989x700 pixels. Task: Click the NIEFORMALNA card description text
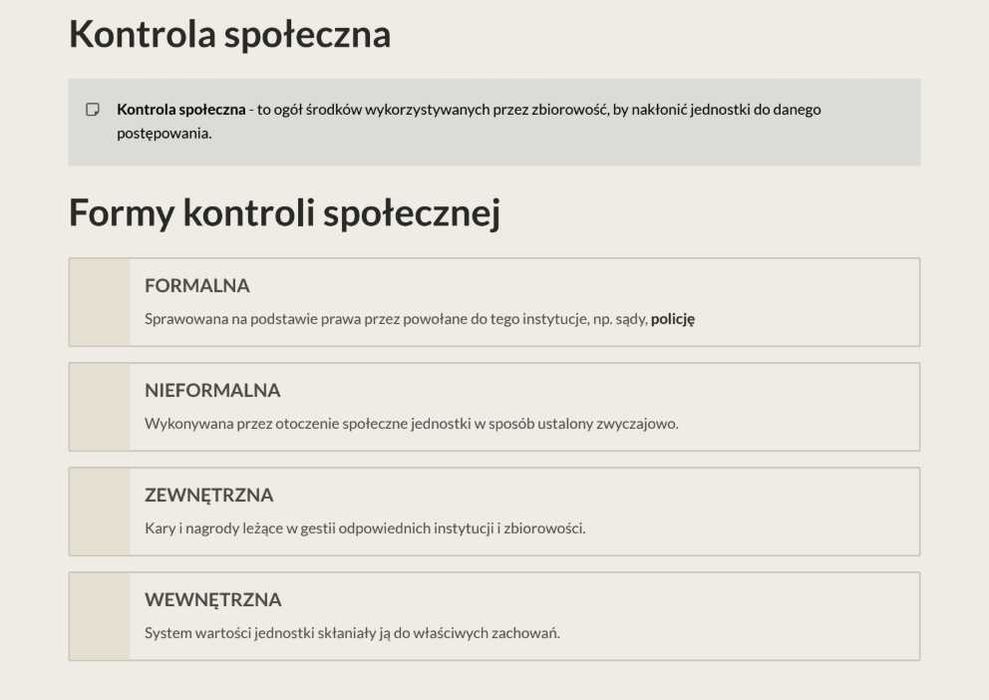click(x=411, y=423)
